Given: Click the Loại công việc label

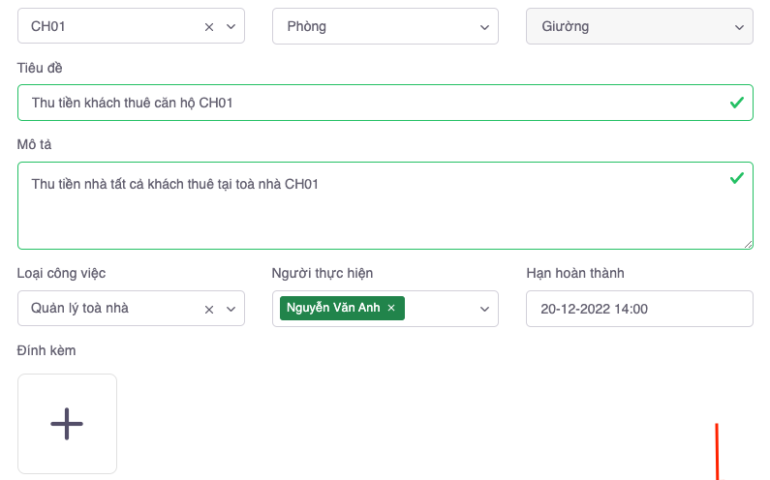Looking at the screenshot, I should point(61,273).
